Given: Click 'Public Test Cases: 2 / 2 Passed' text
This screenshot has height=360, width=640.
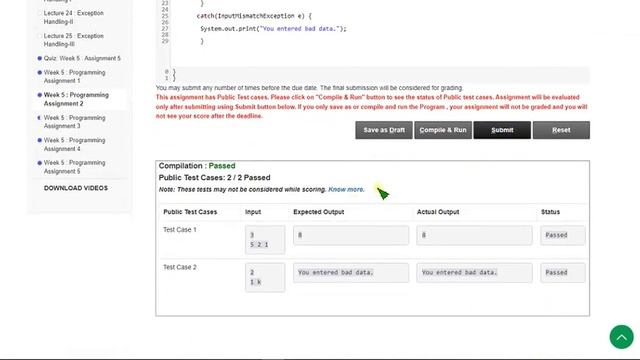Looking at the screenshot, I should pos(214,178).
